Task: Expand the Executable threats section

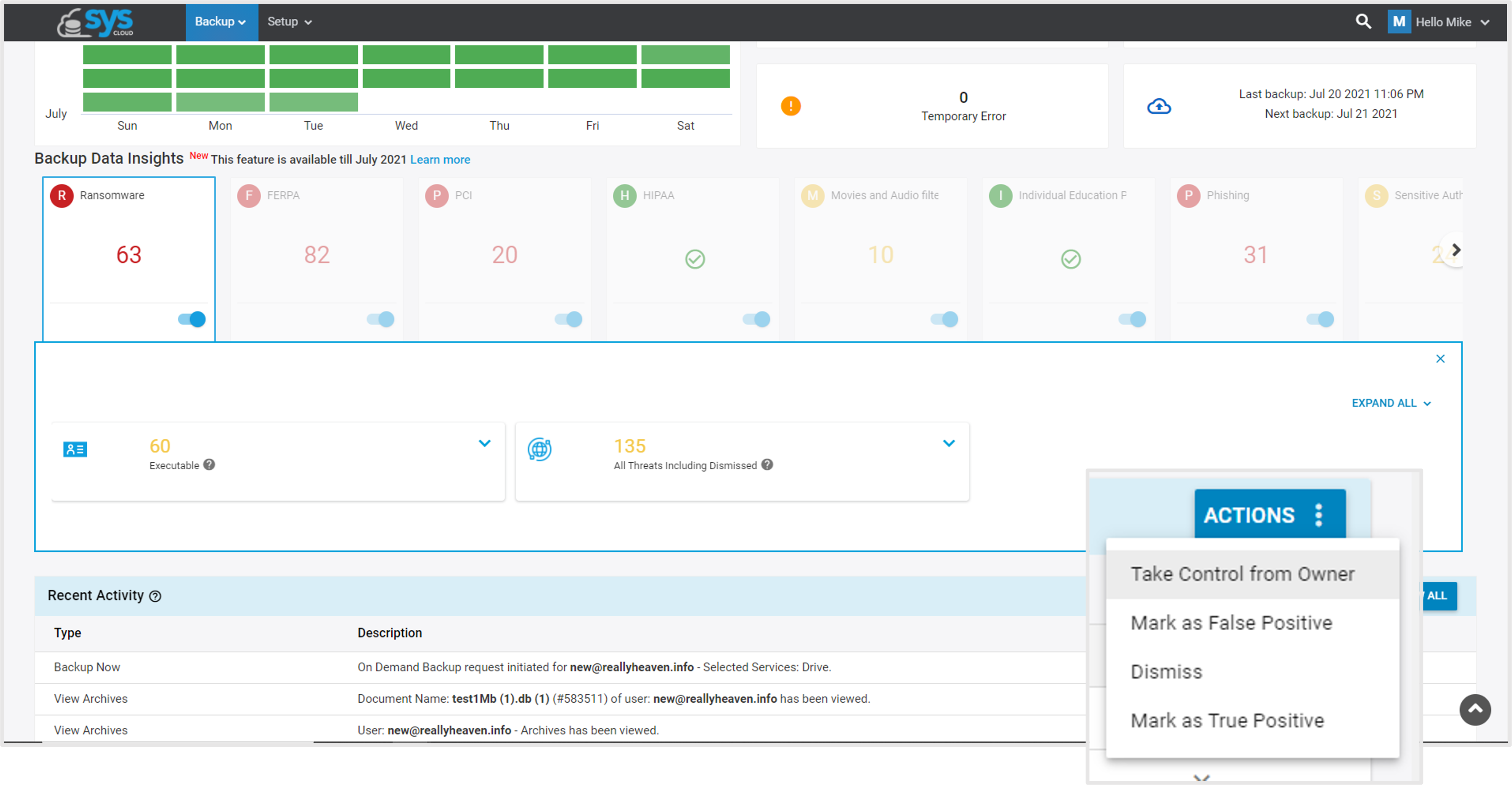Action: (x=485, y=443)
